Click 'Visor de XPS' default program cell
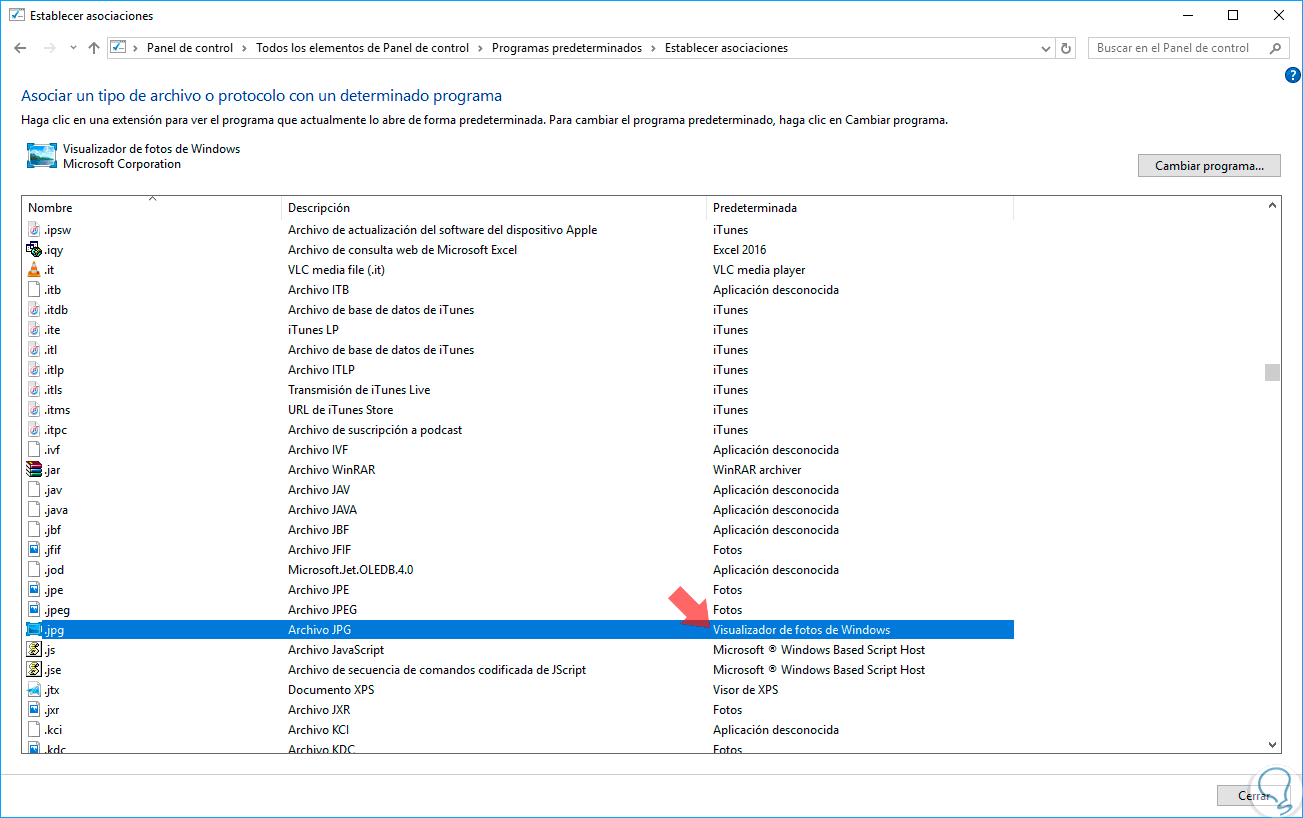The width and height of the screenshot is (1303, 818). point(745,690)
